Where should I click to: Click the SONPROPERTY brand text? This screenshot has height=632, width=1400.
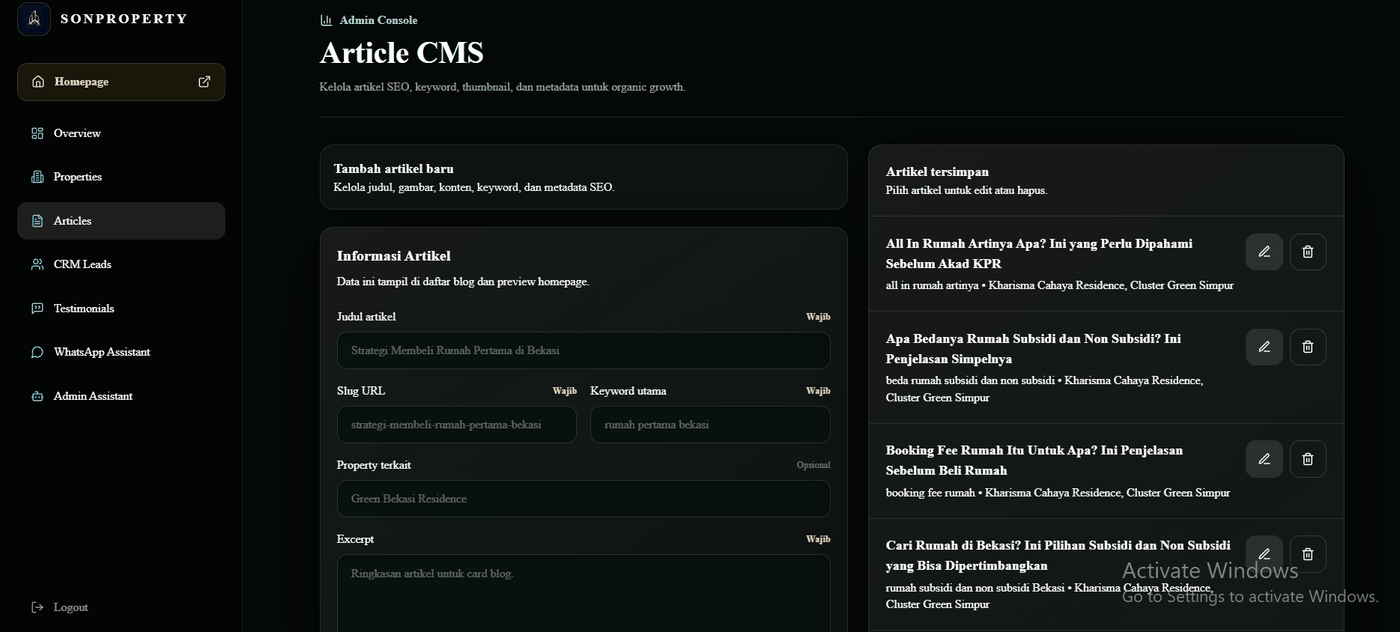(x=124, y=19)
